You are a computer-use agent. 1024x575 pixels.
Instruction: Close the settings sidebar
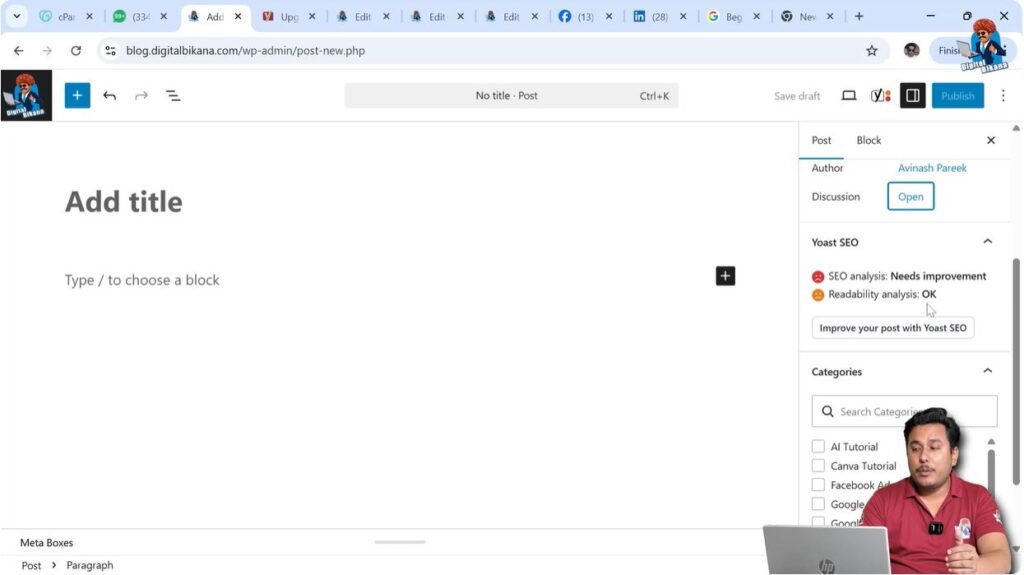(x=991, y=140)
